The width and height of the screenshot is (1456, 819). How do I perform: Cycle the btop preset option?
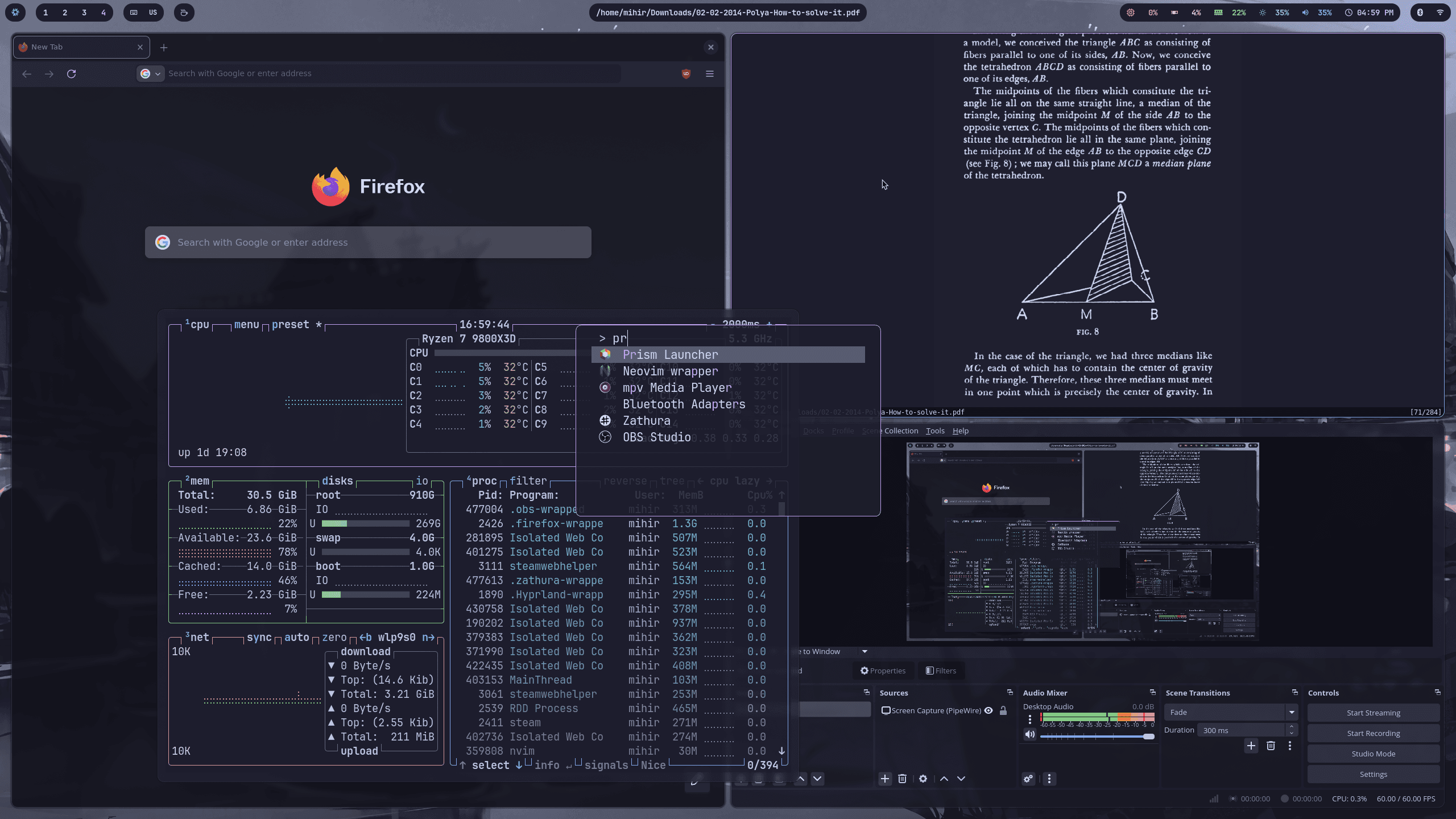[291, 325]
